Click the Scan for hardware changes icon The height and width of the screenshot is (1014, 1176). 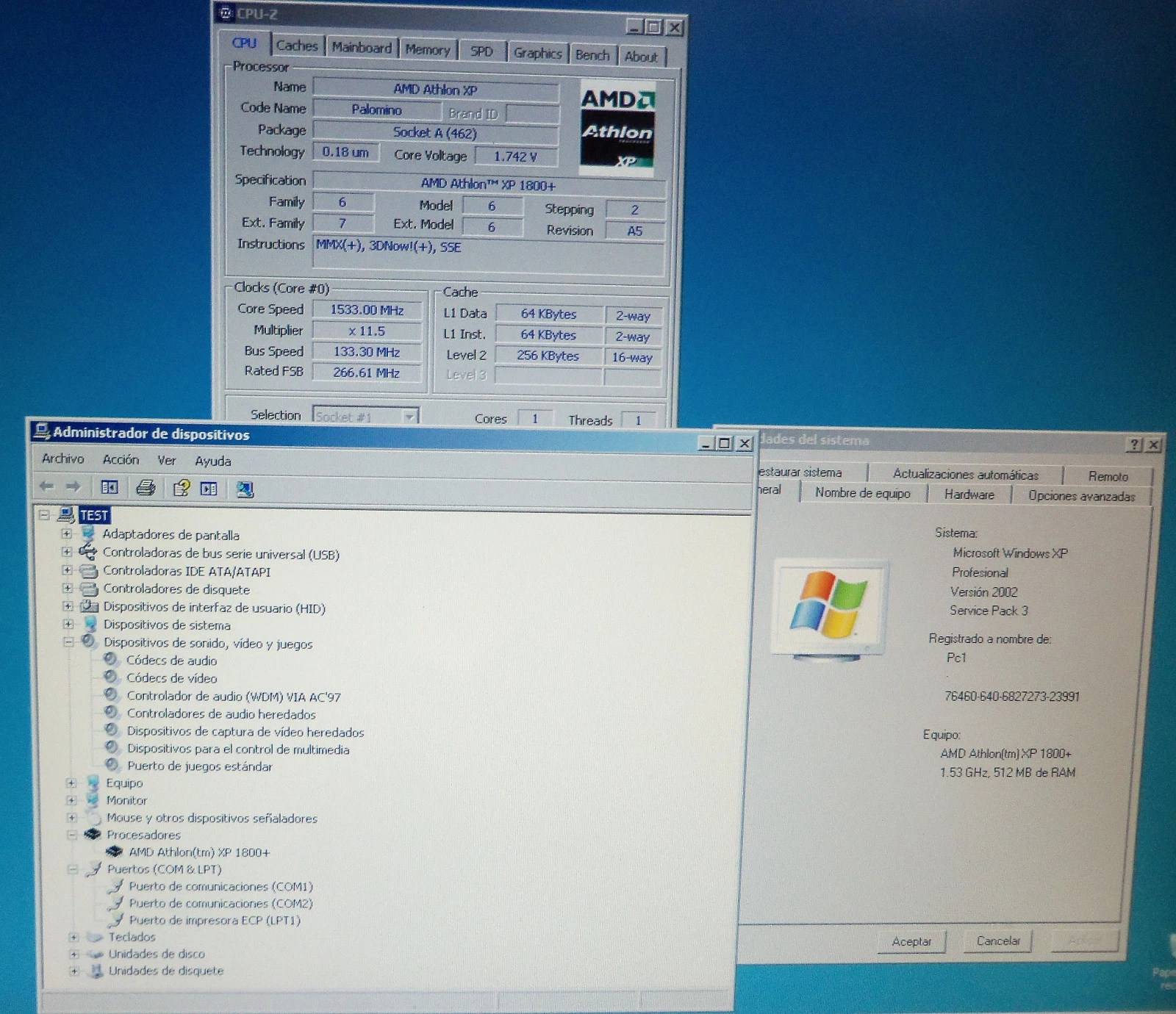pos(245,489)
